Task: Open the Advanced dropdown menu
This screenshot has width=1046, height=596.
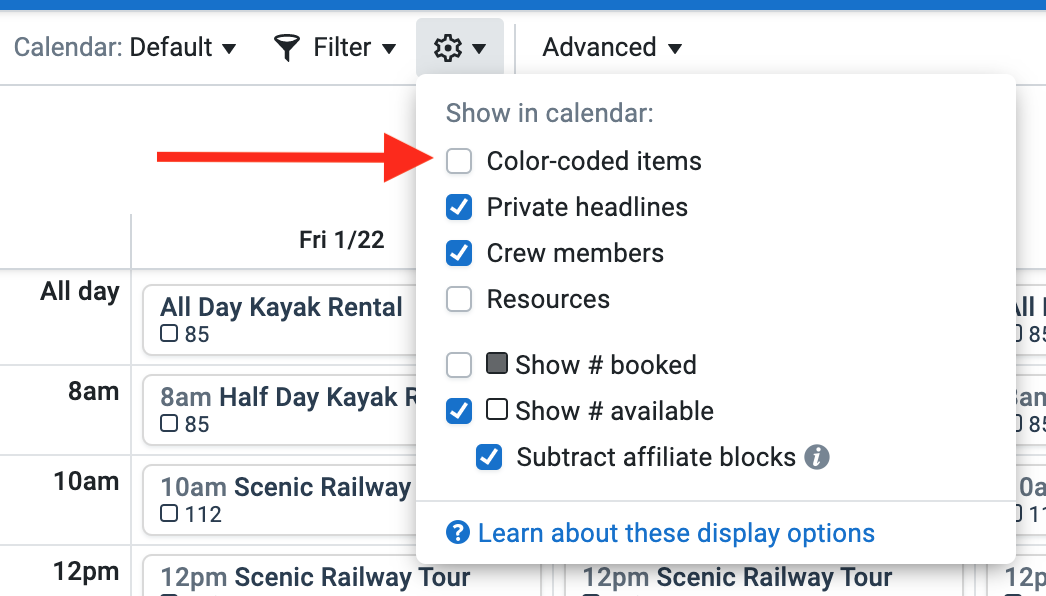Action: (612, 47)
